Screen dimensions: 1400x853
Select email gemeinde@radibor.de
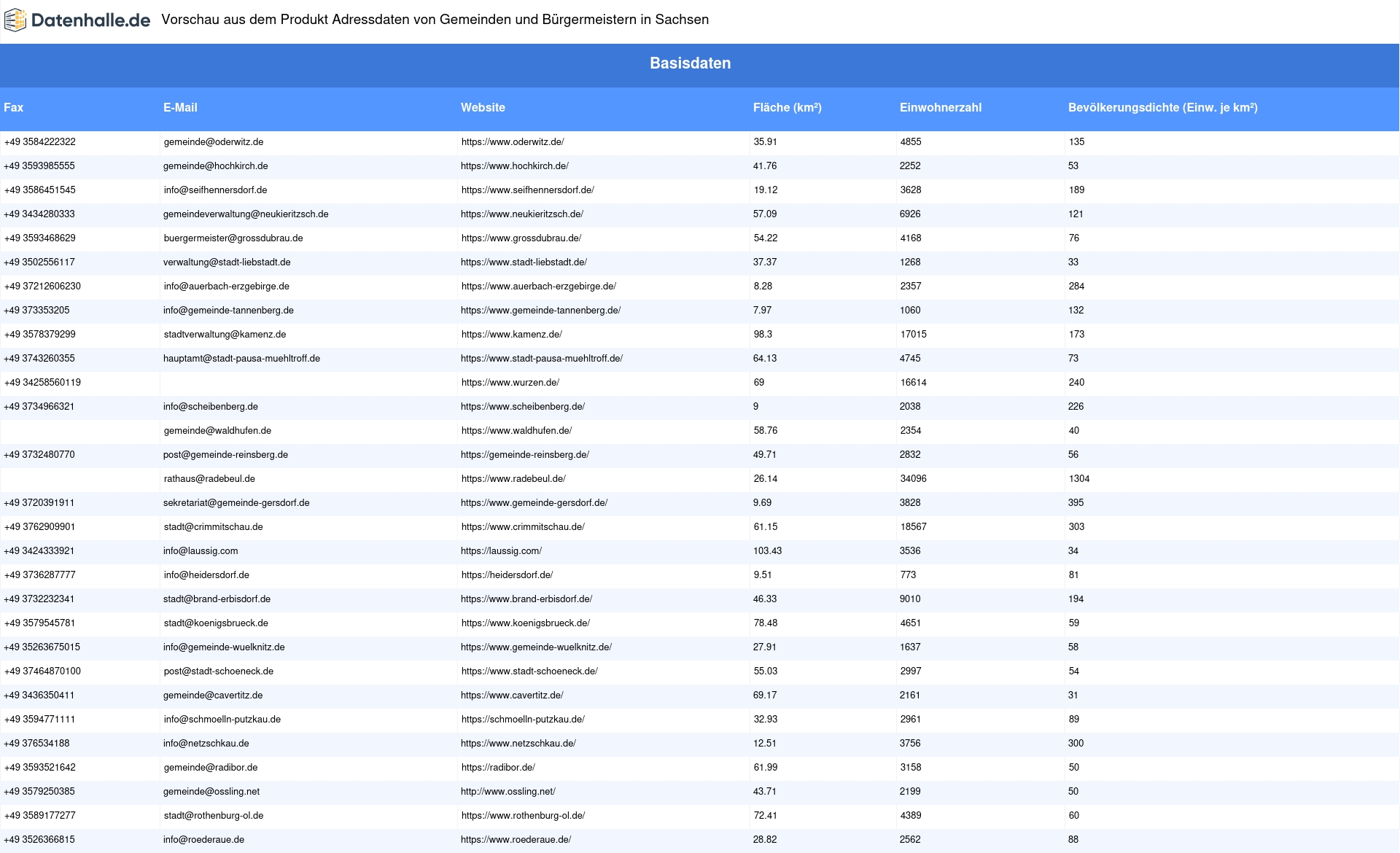(211, 768)
